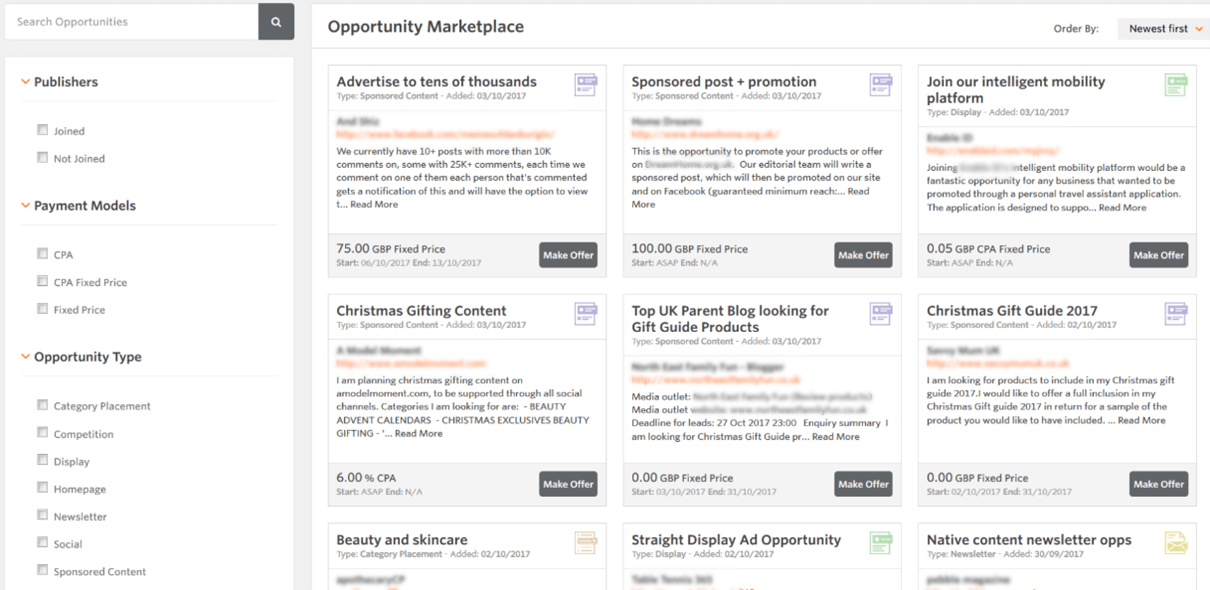The width and height of the screenshot is (1210, 590).
Task: Tick the CPA Fixed Price checkbox
Action: (x=43, y=282)
